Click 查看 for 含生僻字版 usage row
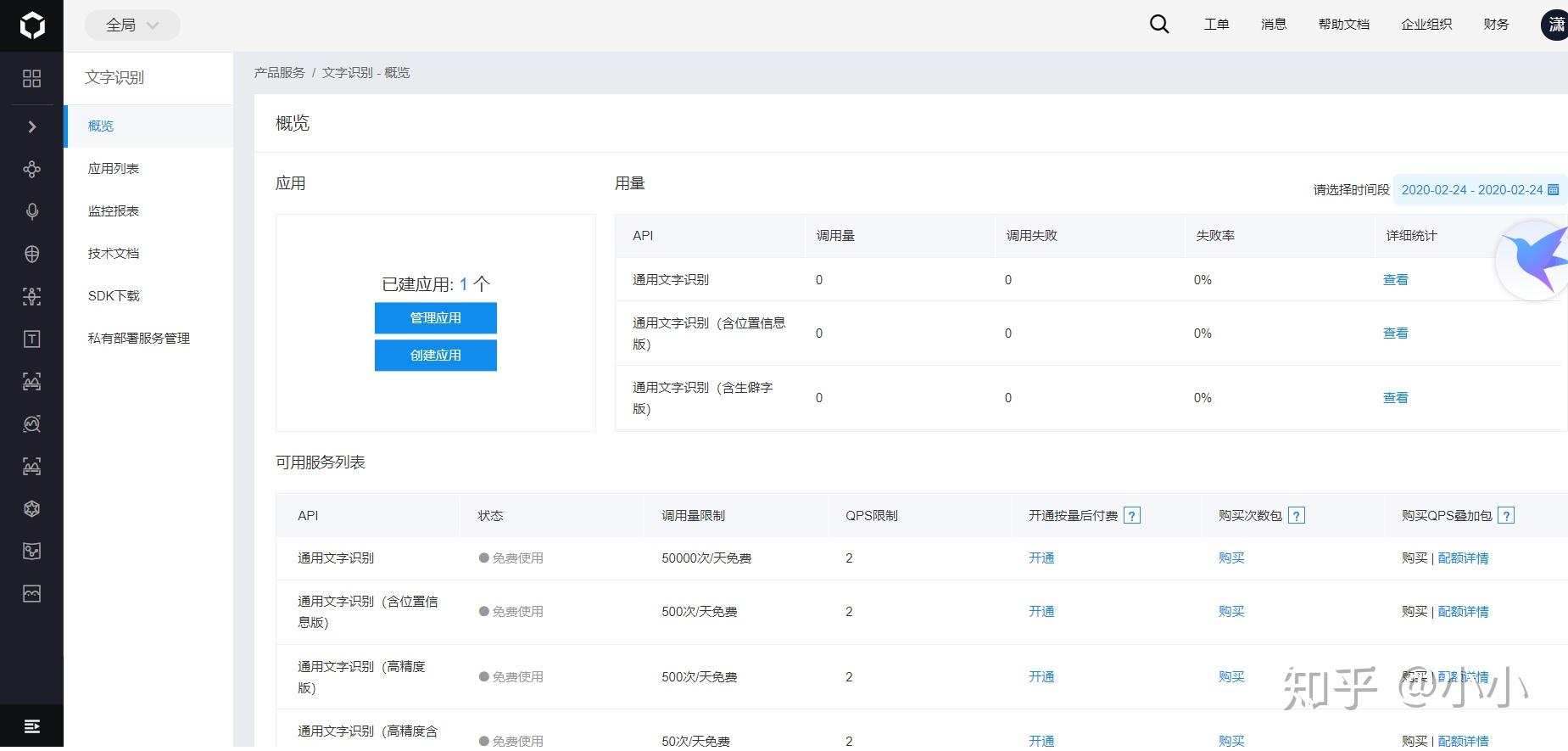The height and width of the screenshot is (751, 1568). click(1396, 398)
